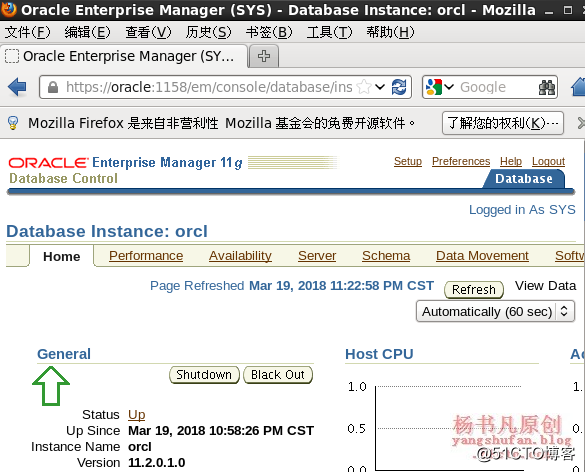Click the Database tab in header

click(x=524, y=179)
